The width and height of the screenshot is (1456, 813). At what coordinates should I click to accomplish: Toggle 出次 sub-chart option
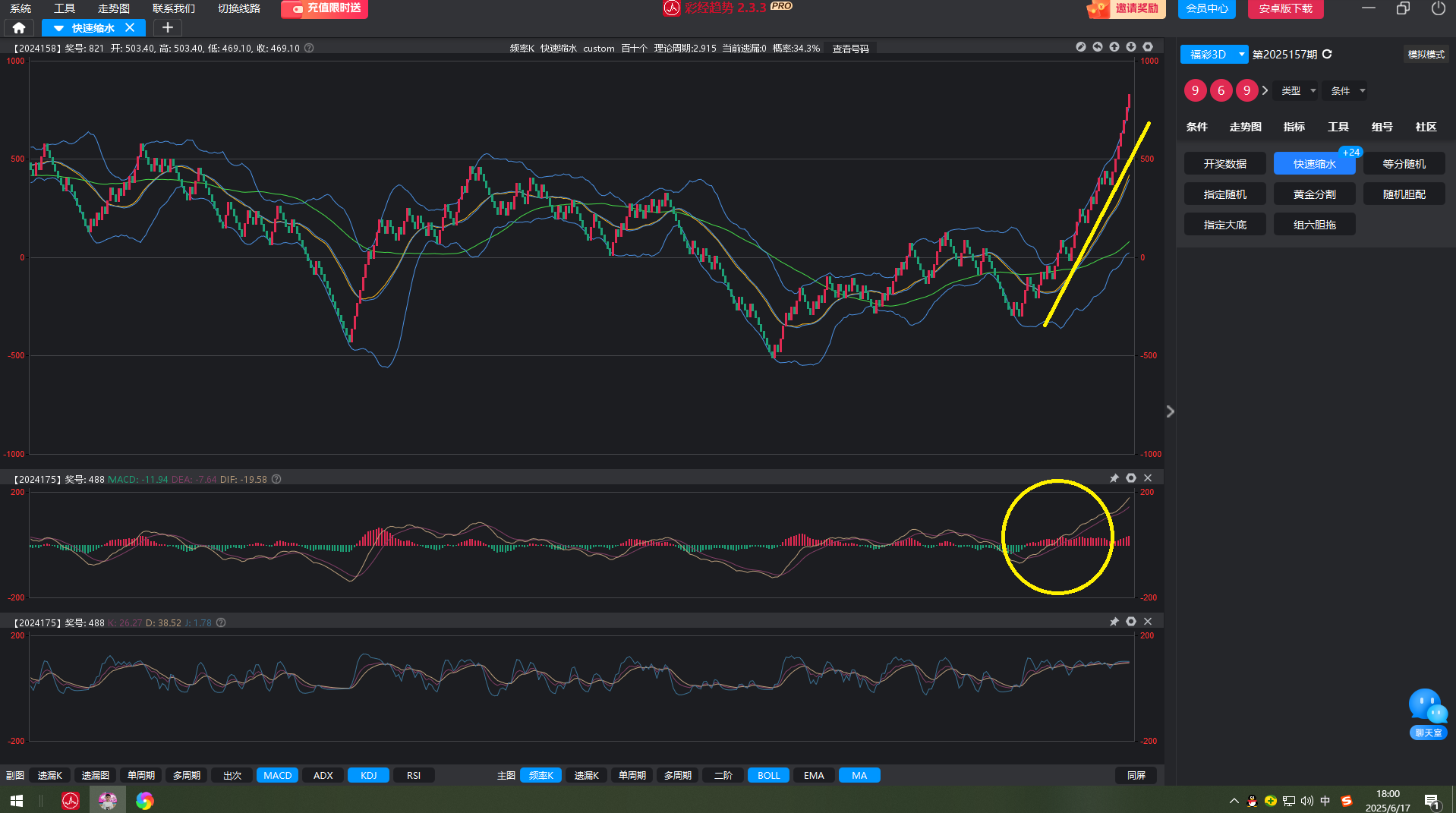(x=232, y=775)
